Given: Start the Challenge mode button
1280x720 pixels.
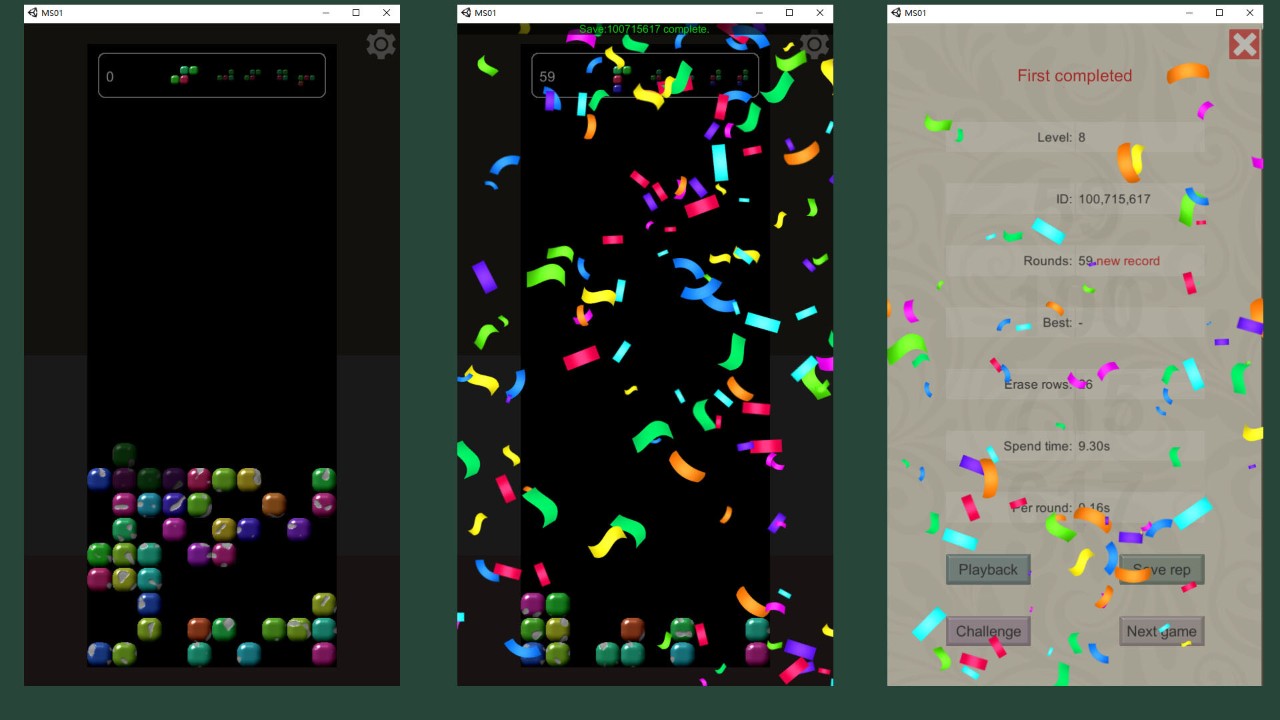Looking at the screenshot, I should (x=988, y=631).
